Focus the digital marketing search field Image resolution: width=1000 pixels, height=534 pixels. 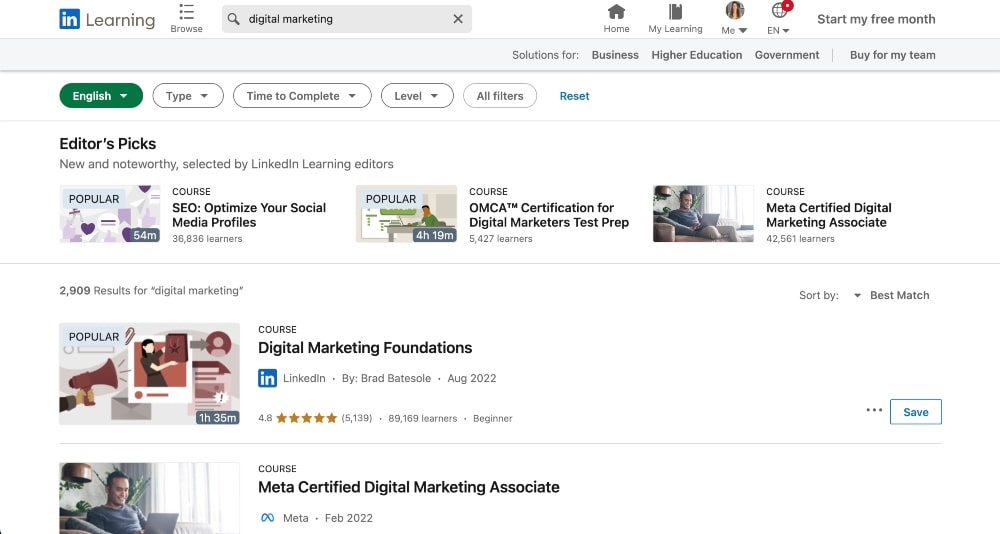coord(346,19)
